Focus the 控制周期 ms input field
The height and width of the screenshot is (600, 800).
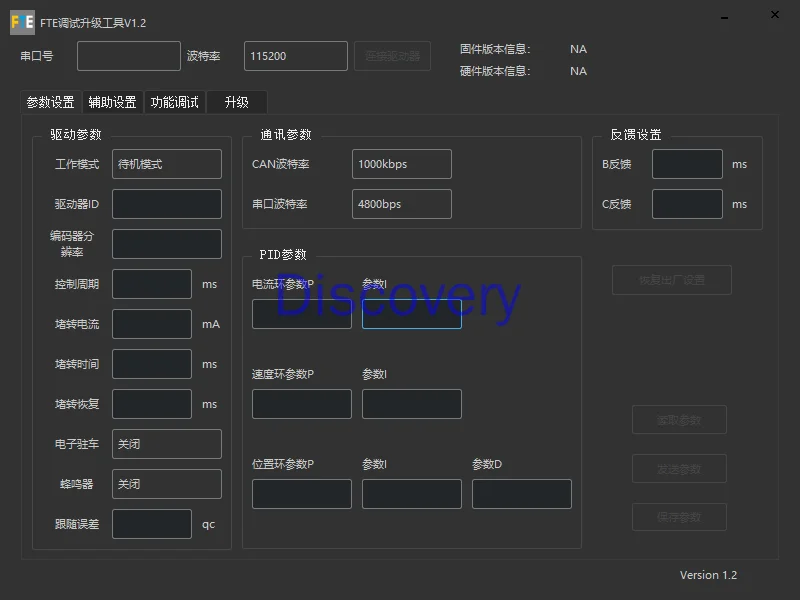[152, 284]
